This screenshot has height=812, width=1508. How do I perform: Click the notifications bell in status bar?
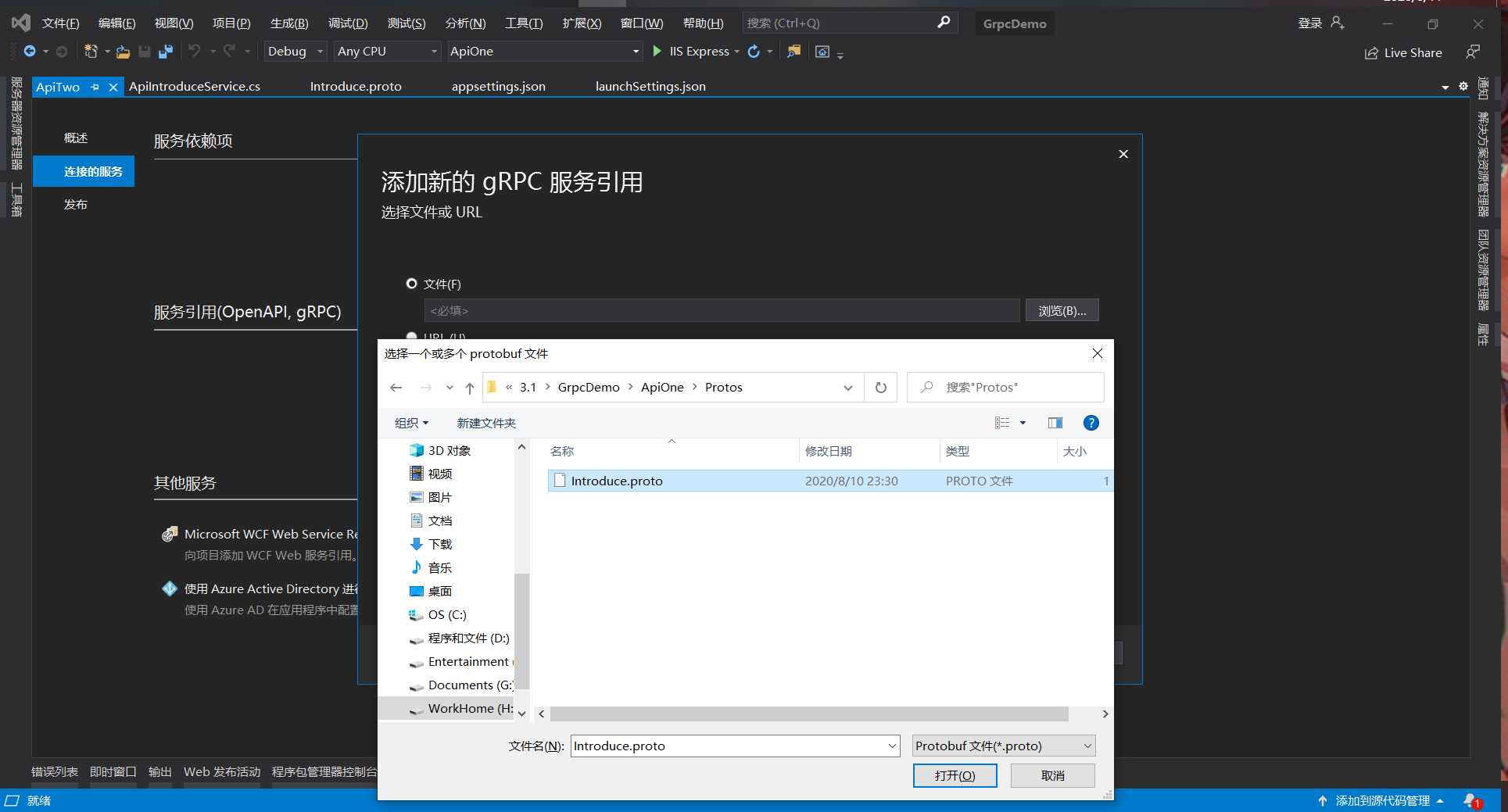pos(1471,800)
